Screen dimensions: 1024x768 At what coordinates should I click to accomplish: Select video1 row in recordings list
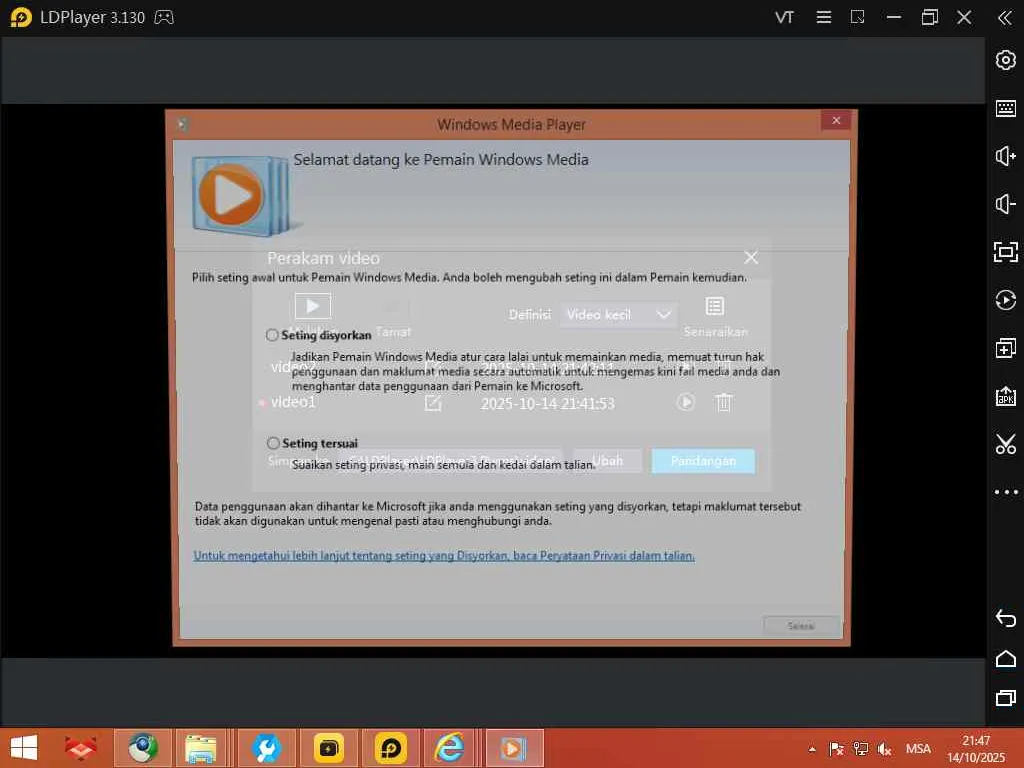pyautogui.click(x=511, y=402)
